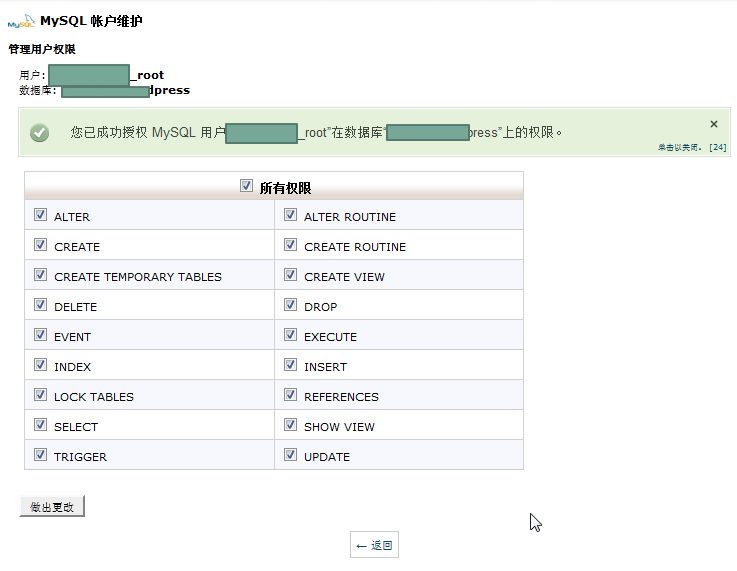Uncheck the UPDATE privilege checkbox

pos(290,455)
